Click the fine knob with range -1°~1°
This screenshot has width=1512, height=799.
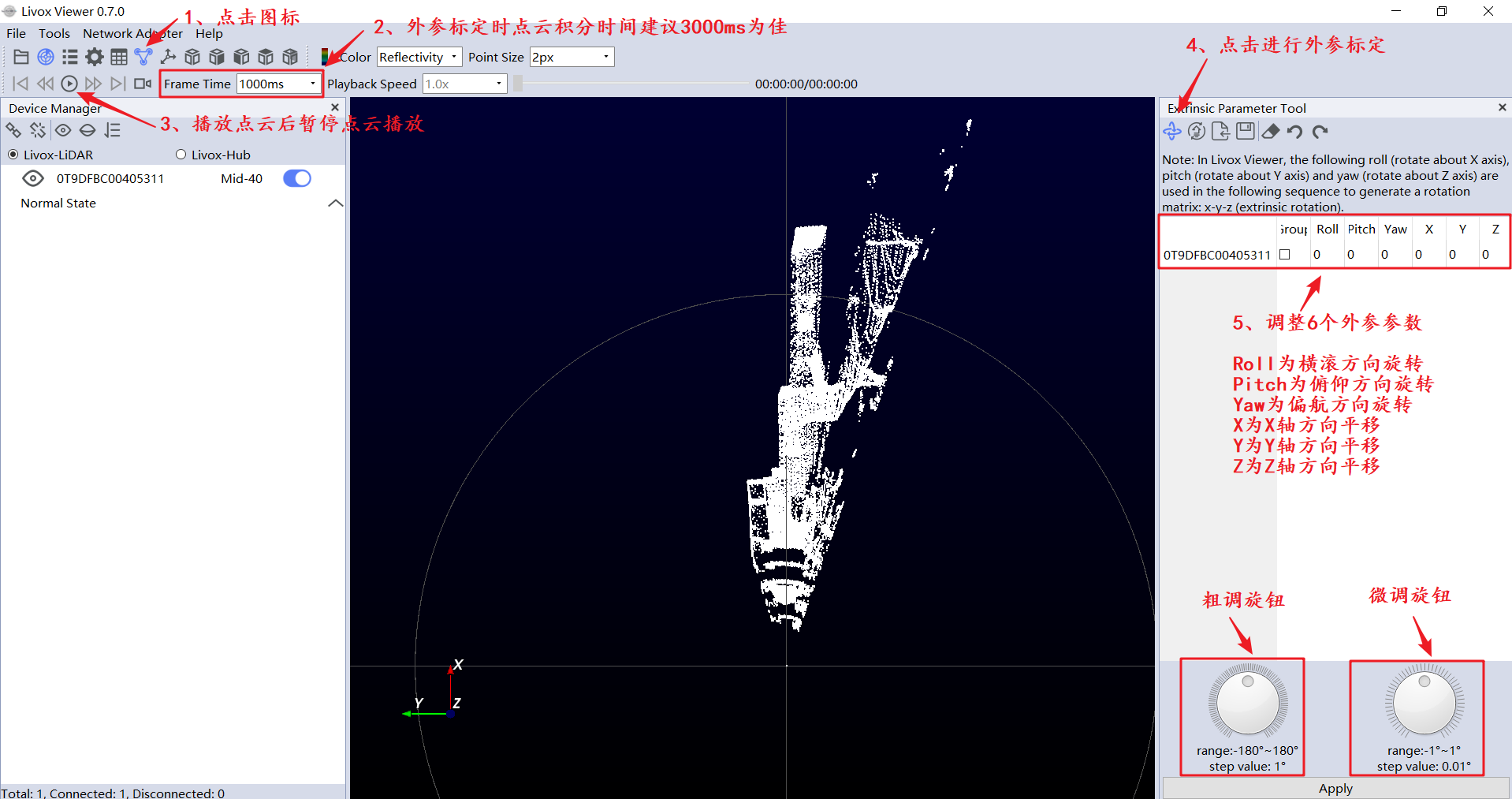coord(1424,703)
